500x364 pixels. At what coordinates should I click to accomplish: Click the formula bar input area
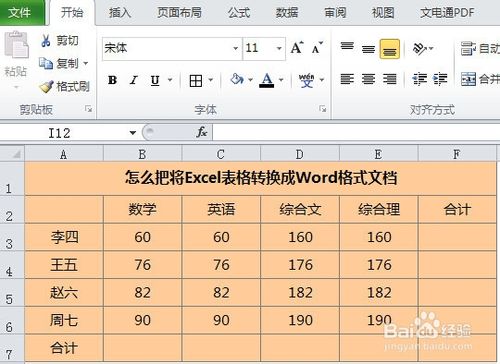coord(356,132)
